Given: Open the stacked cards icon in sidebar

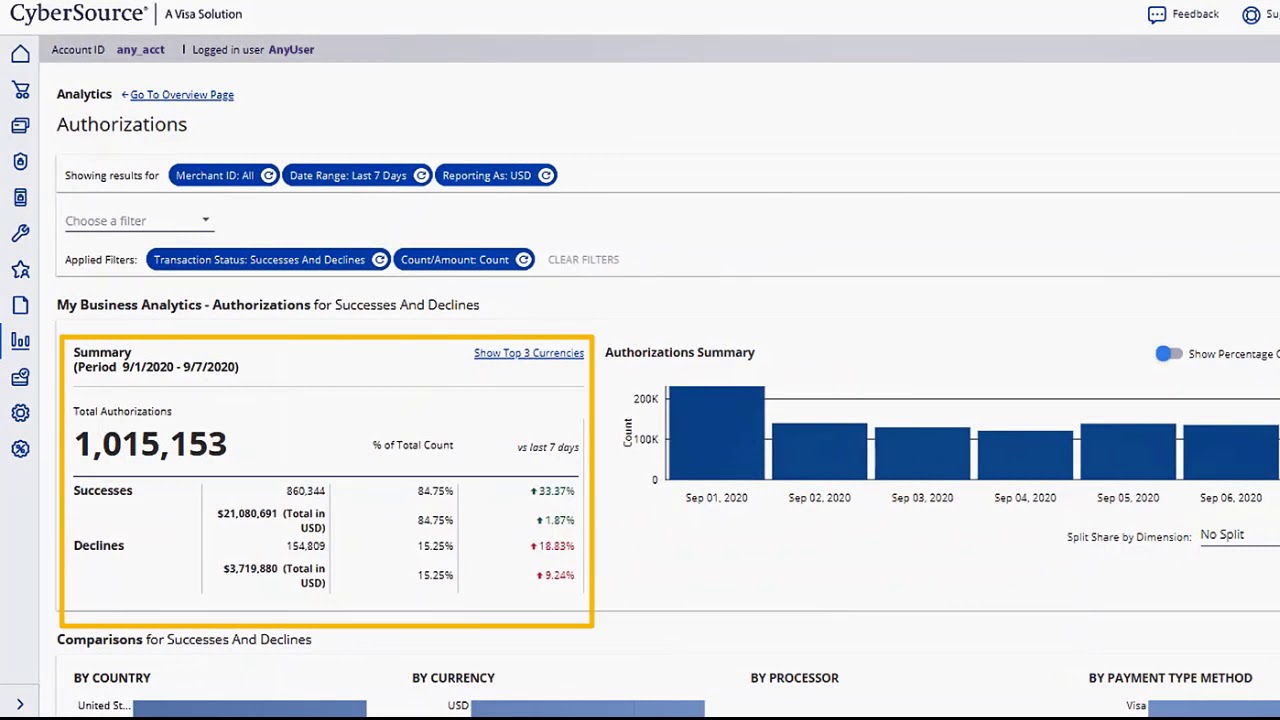Looking at the screenshot, I should pyautogui.click(x=20, y=126).
